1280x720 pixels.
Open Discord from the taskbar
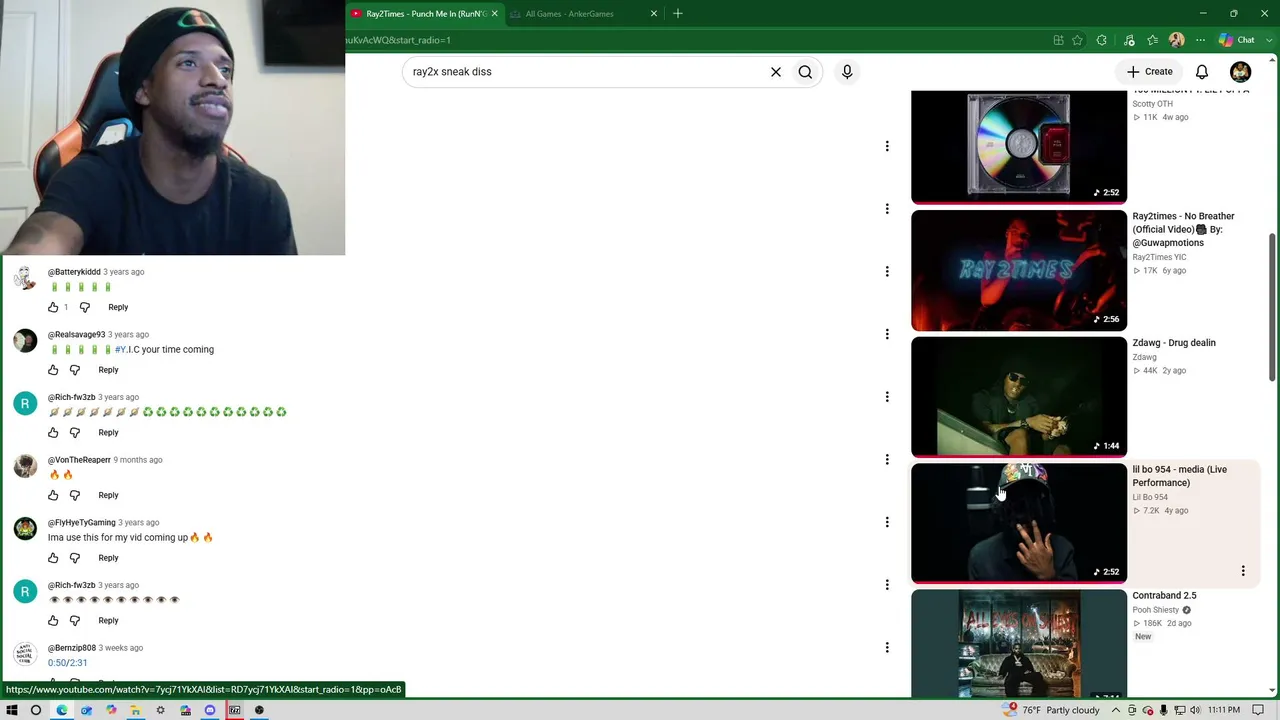click(210, 710)
